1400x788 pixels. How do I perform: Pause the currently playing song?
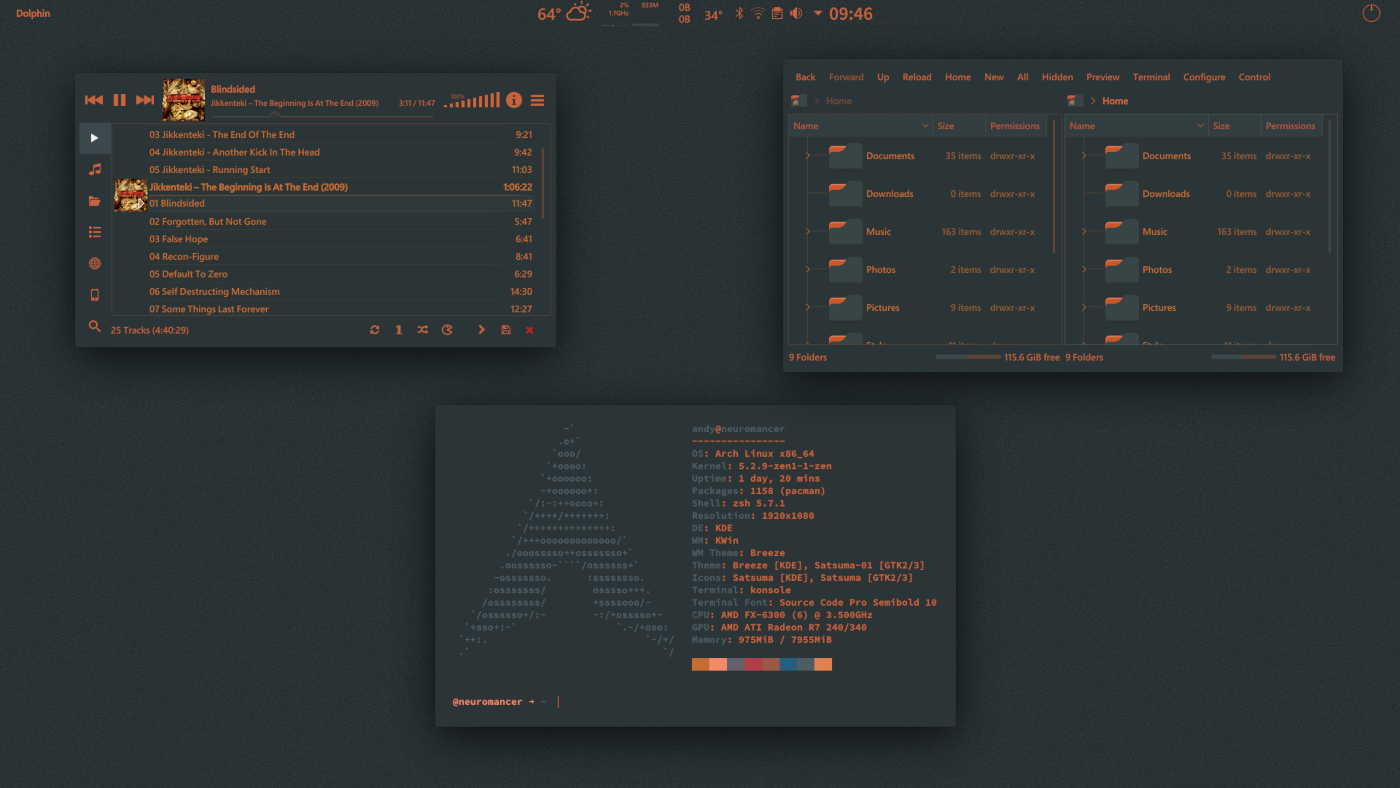[x=119, y=100]
